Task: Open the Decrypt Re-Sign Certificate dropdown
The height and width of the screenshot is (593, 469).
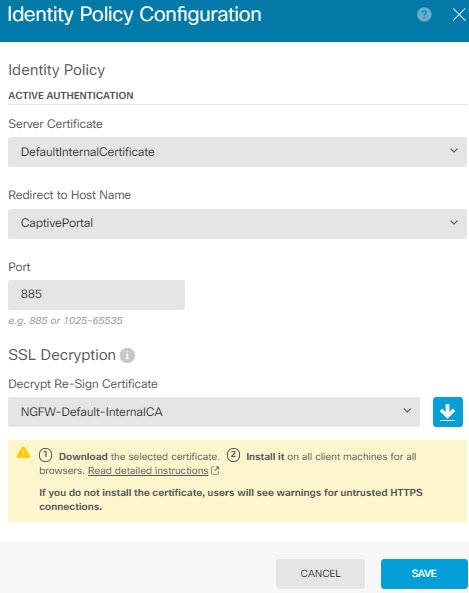Action: pyautogui.click(x=214, y=411)
